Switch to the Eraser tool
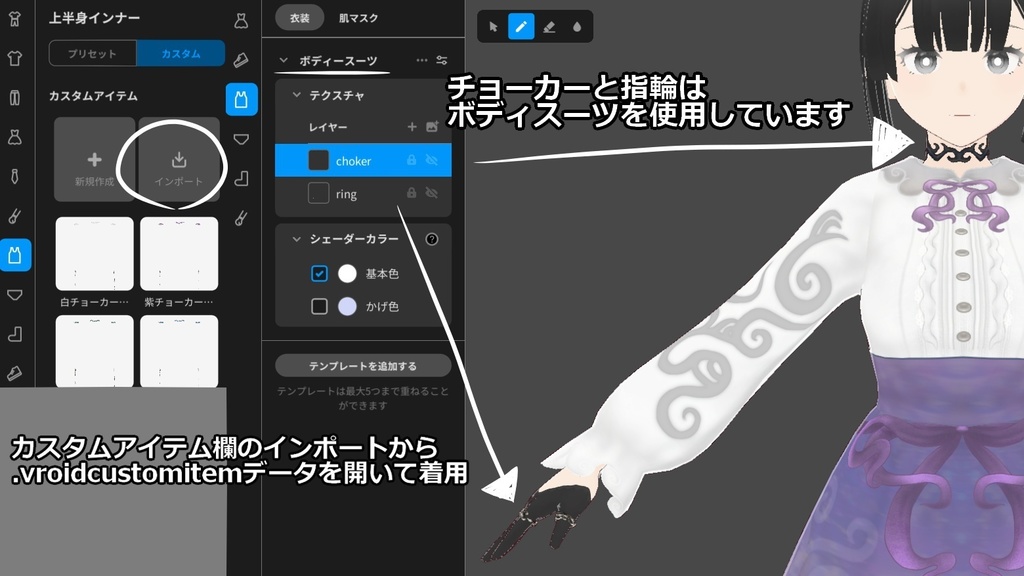The height and width of the screenshot is (576, 1024). pos(549,27)
